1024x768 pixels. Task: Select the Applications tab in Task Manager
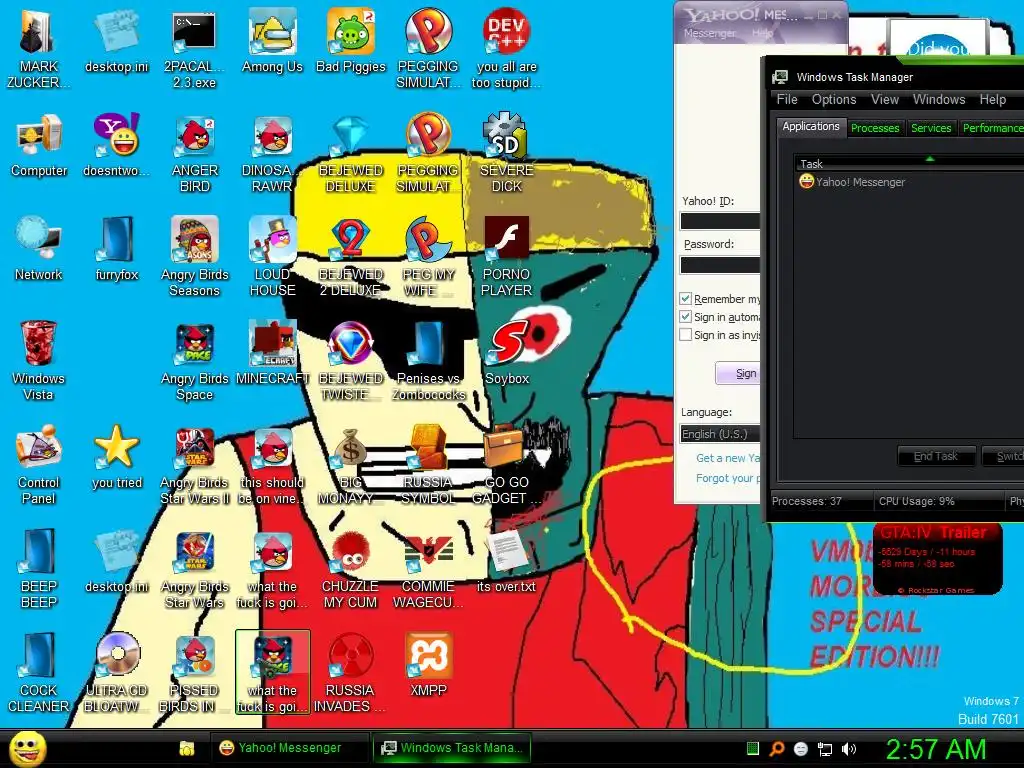811,127
